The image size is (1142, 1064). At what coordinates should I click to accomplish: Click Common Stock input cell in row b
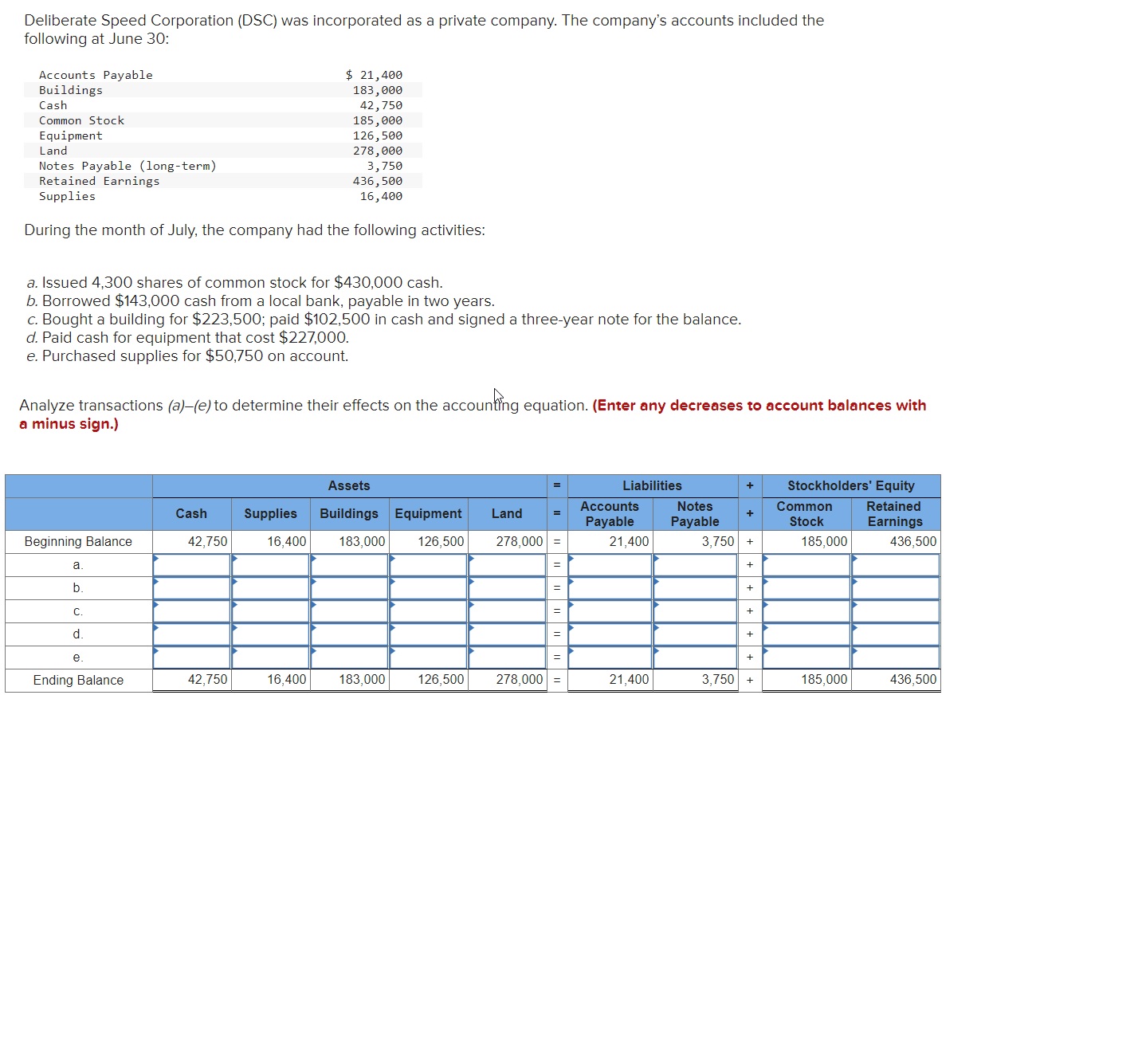tap(806, 588)
